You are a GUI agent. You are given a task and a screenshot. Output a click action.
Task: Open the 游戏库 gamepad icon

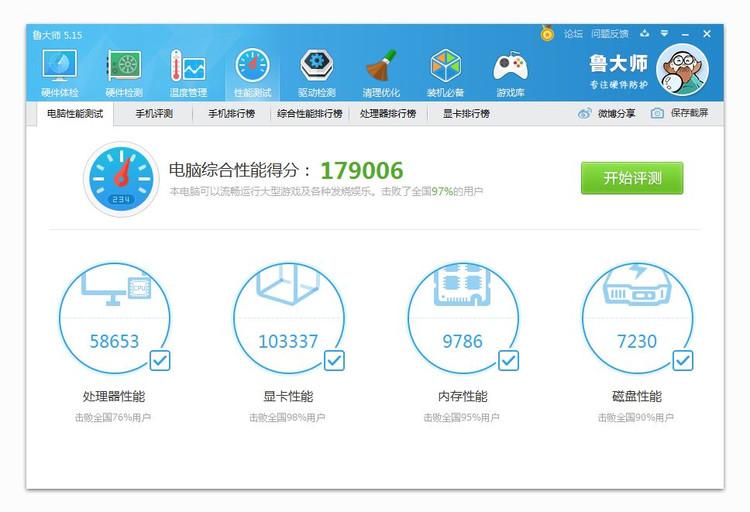[510, 73]
